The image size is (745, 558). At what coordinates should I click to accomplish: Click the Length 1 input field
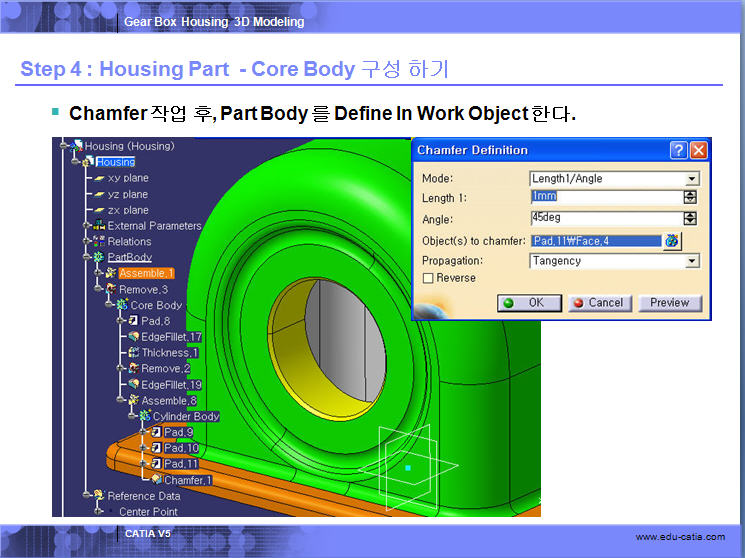604,198
